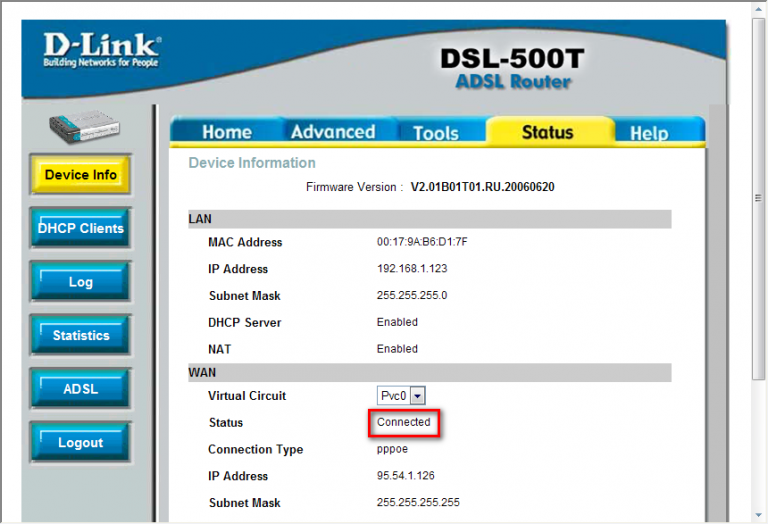Open the Tools tab
768x524 pixels.
coord(436,132)
